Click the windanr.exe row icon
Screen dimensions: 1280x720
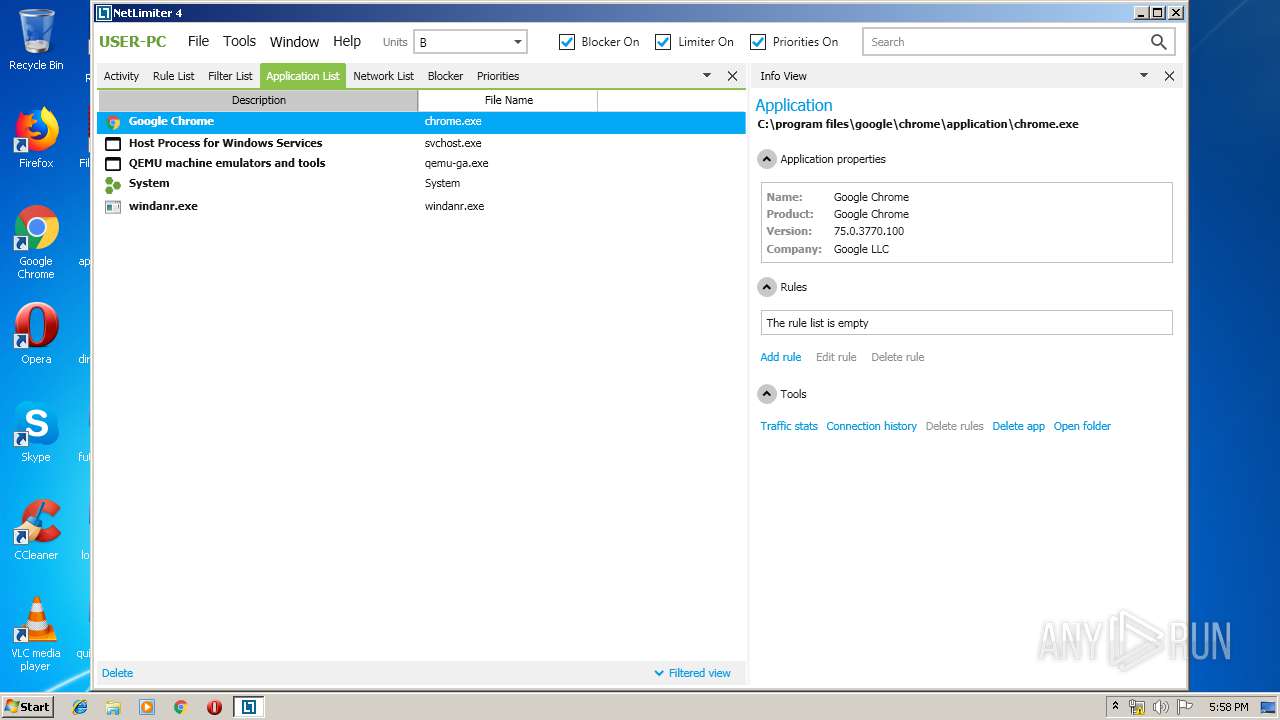(113, 207)
